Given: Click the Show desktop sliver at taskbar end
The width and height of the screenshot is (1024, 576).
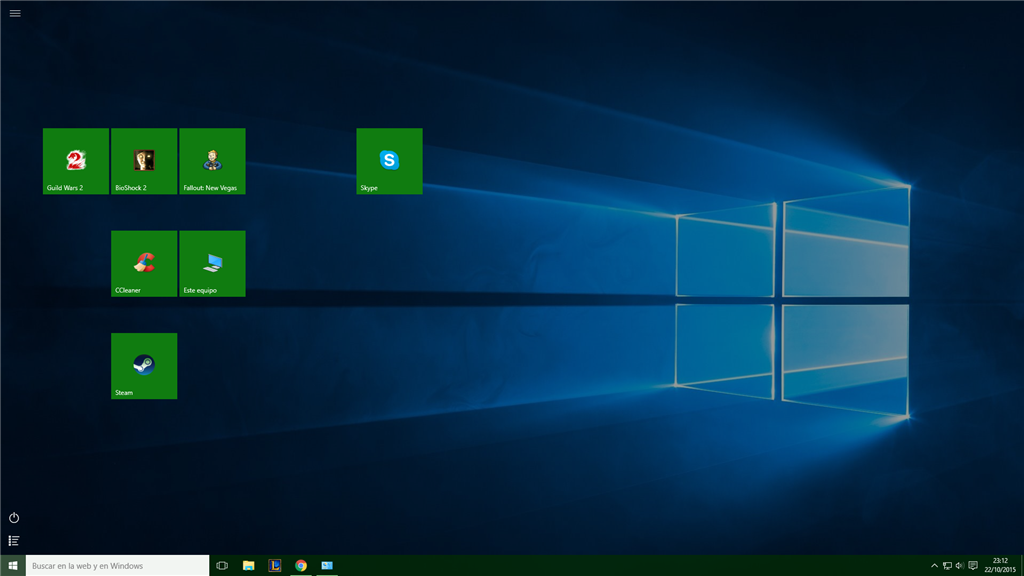Looking at the screenshot, I should (x=1022, y=566).
